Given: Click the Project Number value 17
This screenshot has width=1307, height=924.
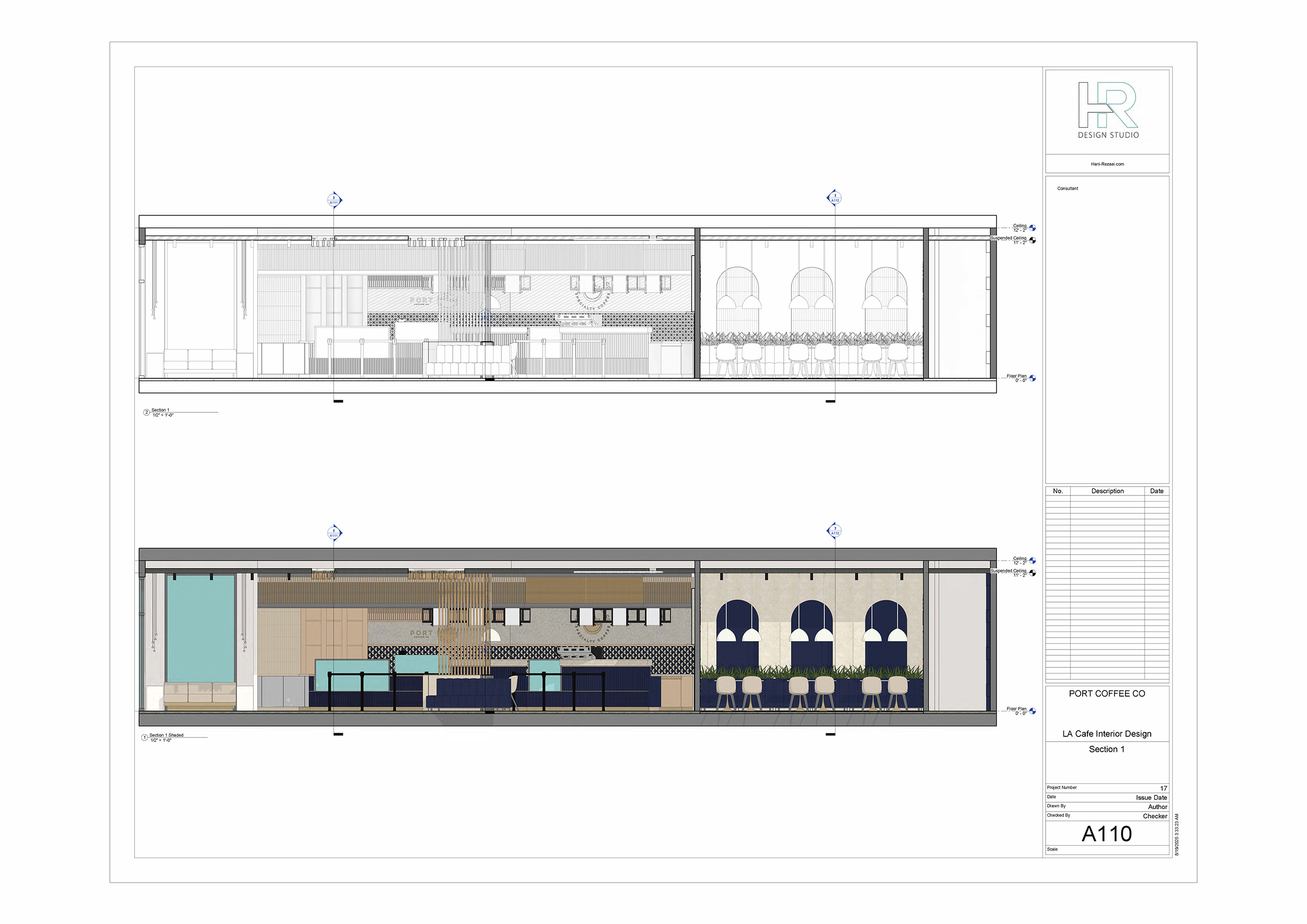Looking at the screenshot, I should click(x=1163, y=789).
